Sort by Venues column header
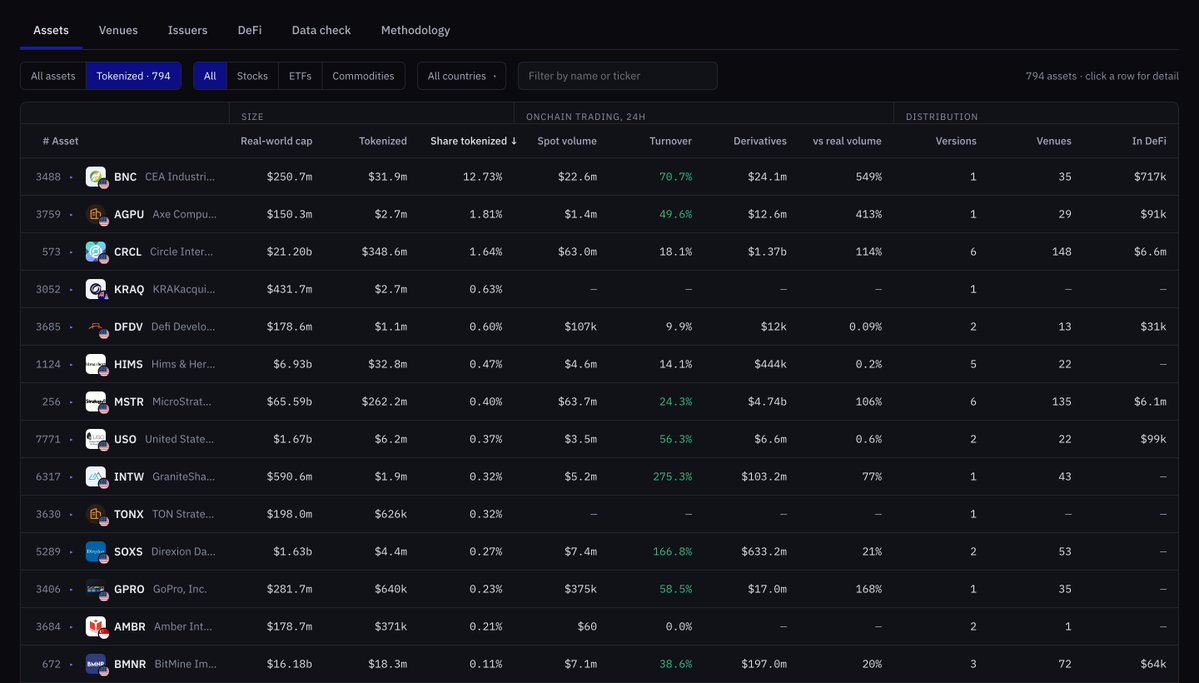1199x683 pixels. pos(1054,141)
